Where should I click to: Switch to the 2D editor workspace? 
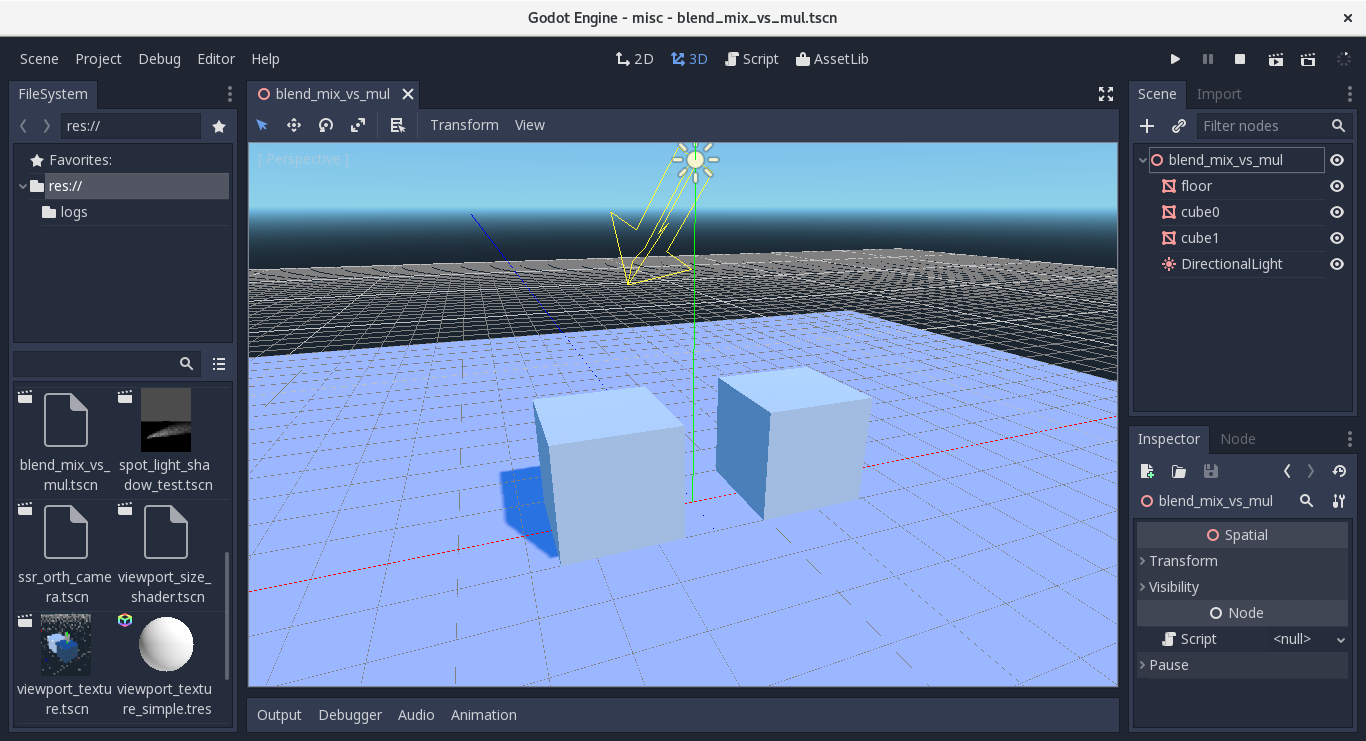[634, 59]
